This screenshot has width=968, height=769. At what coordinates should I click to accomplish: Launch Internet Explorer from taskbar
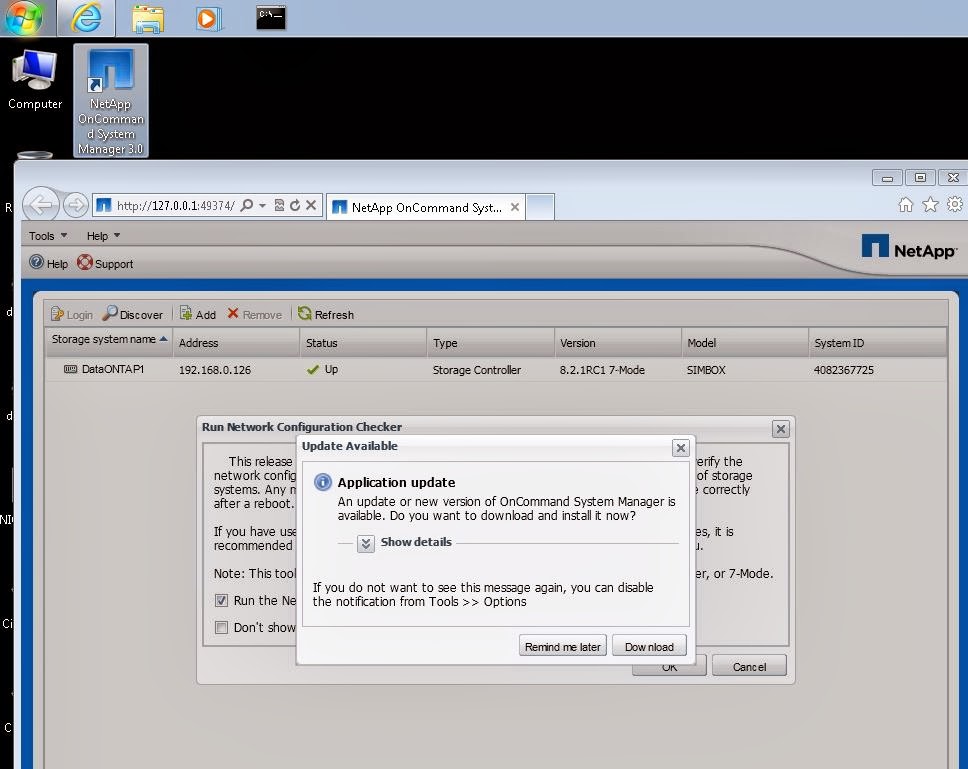[x=86, y=17]
